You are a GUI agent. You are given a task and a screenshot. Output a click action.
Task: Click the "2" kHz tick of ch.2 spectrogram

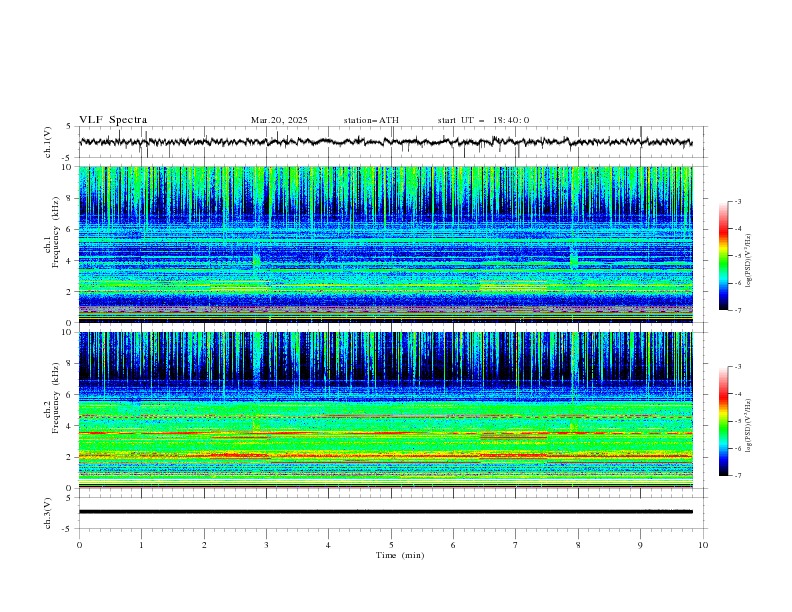tap(71, 457)
